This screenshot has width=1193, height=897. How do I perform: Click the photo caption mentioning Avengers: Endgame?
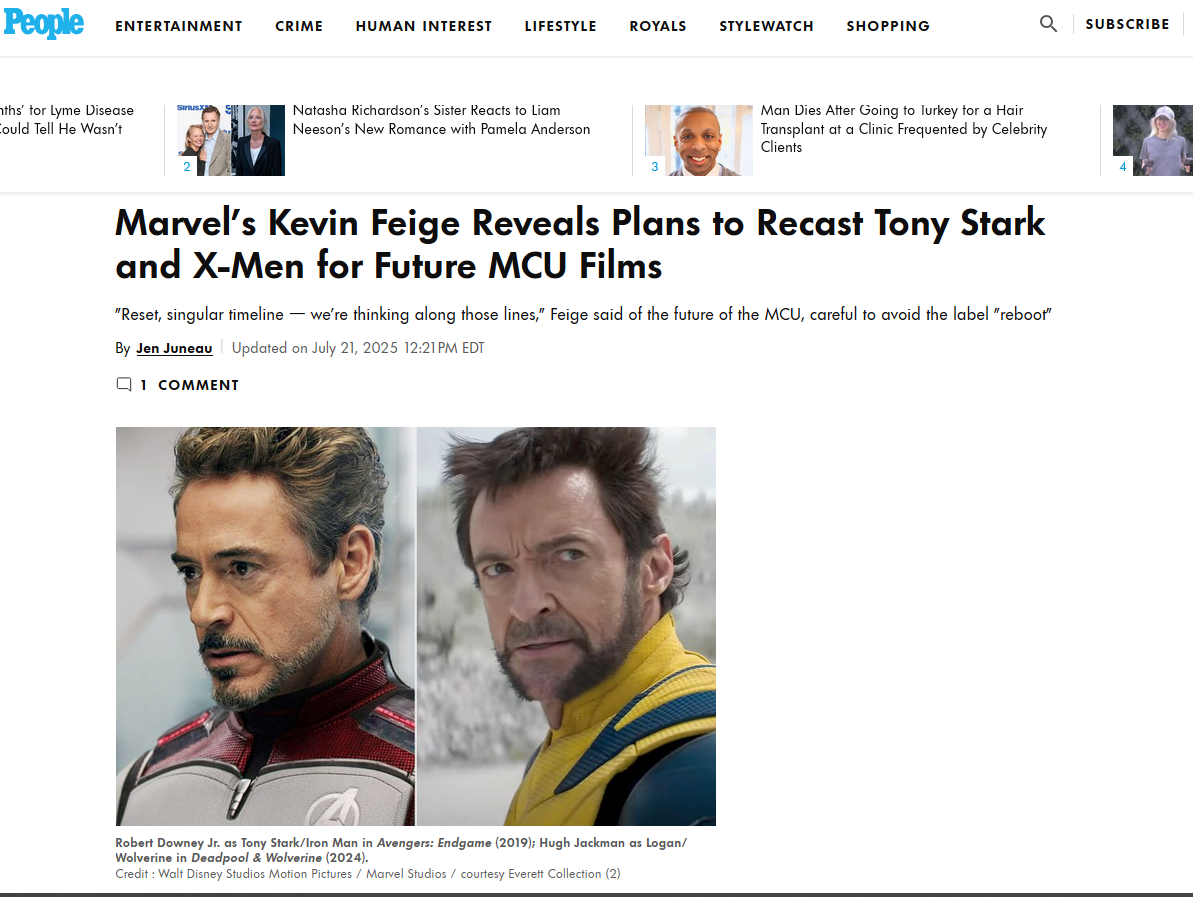click(x=401, y=850)
